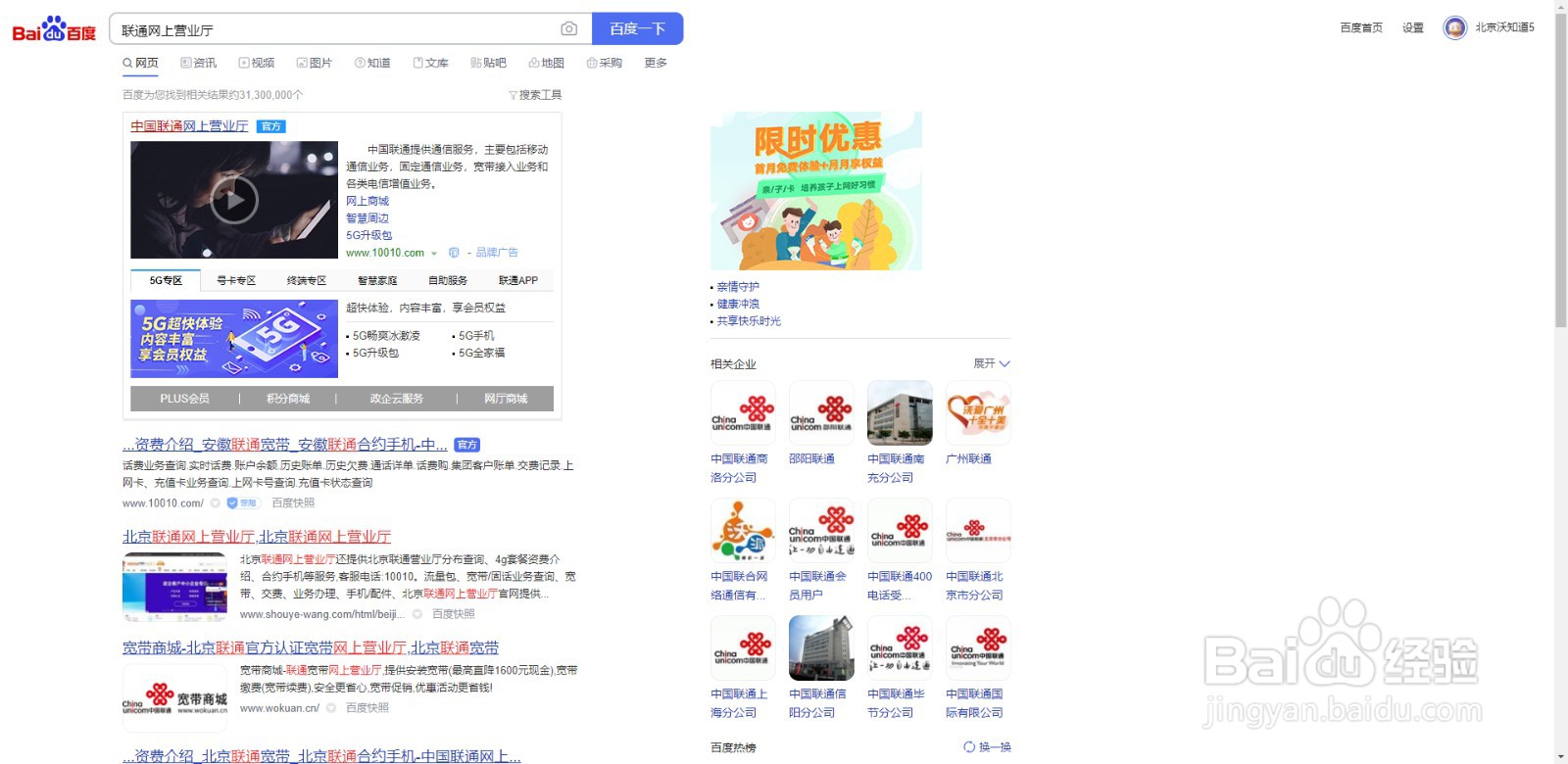Switch to 采购 tab
This screenshot has height=764, width=1568.
(604, 63)
